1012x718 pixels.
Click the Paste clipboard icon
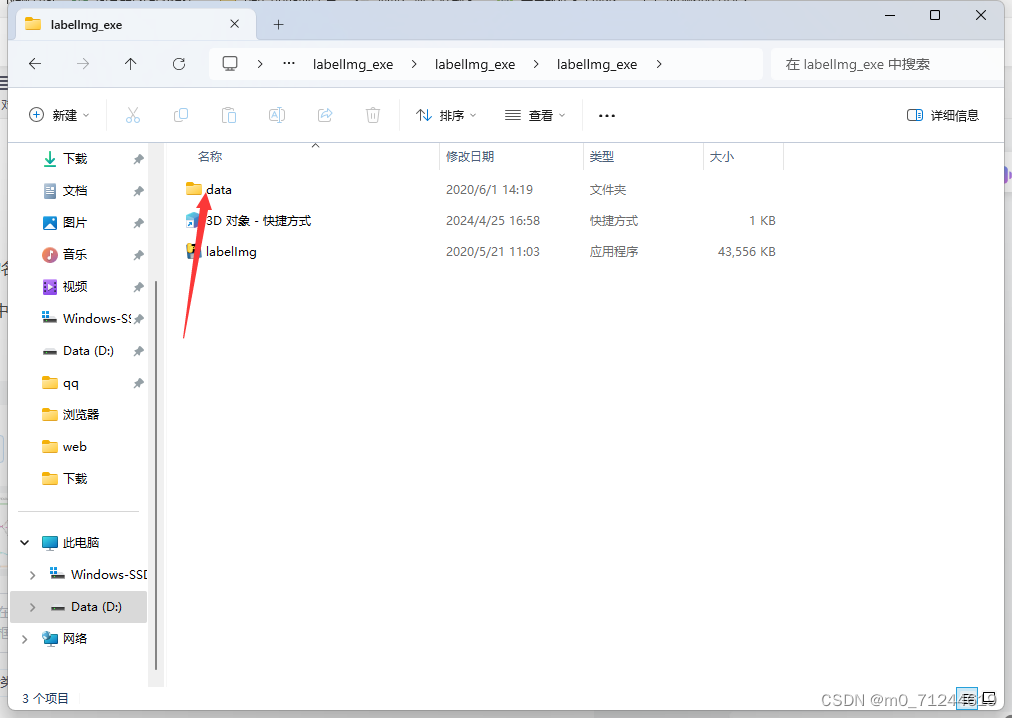(x=228, y=116)
